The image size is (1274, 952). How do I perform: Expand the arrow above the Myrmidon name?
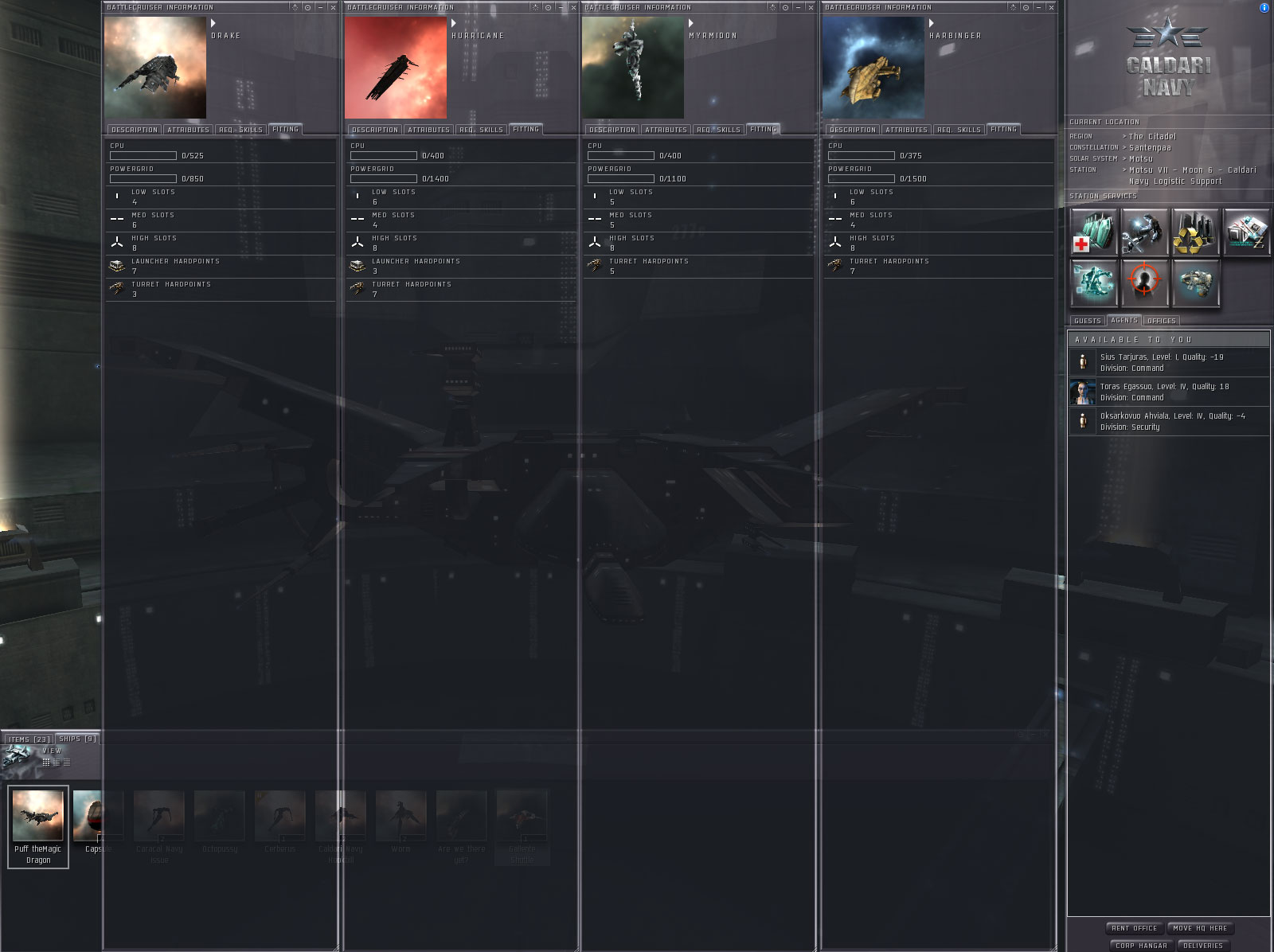(691, 24)
